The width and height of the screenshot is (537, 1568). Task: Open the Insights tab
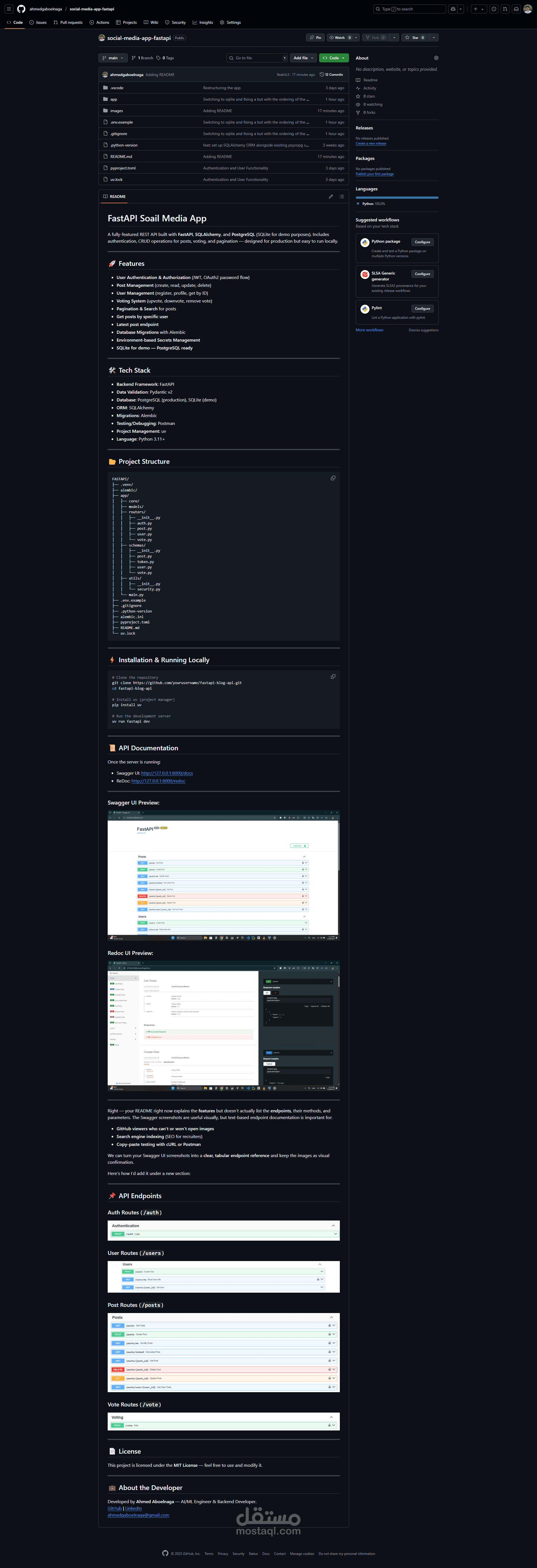[x=203, y=23]
